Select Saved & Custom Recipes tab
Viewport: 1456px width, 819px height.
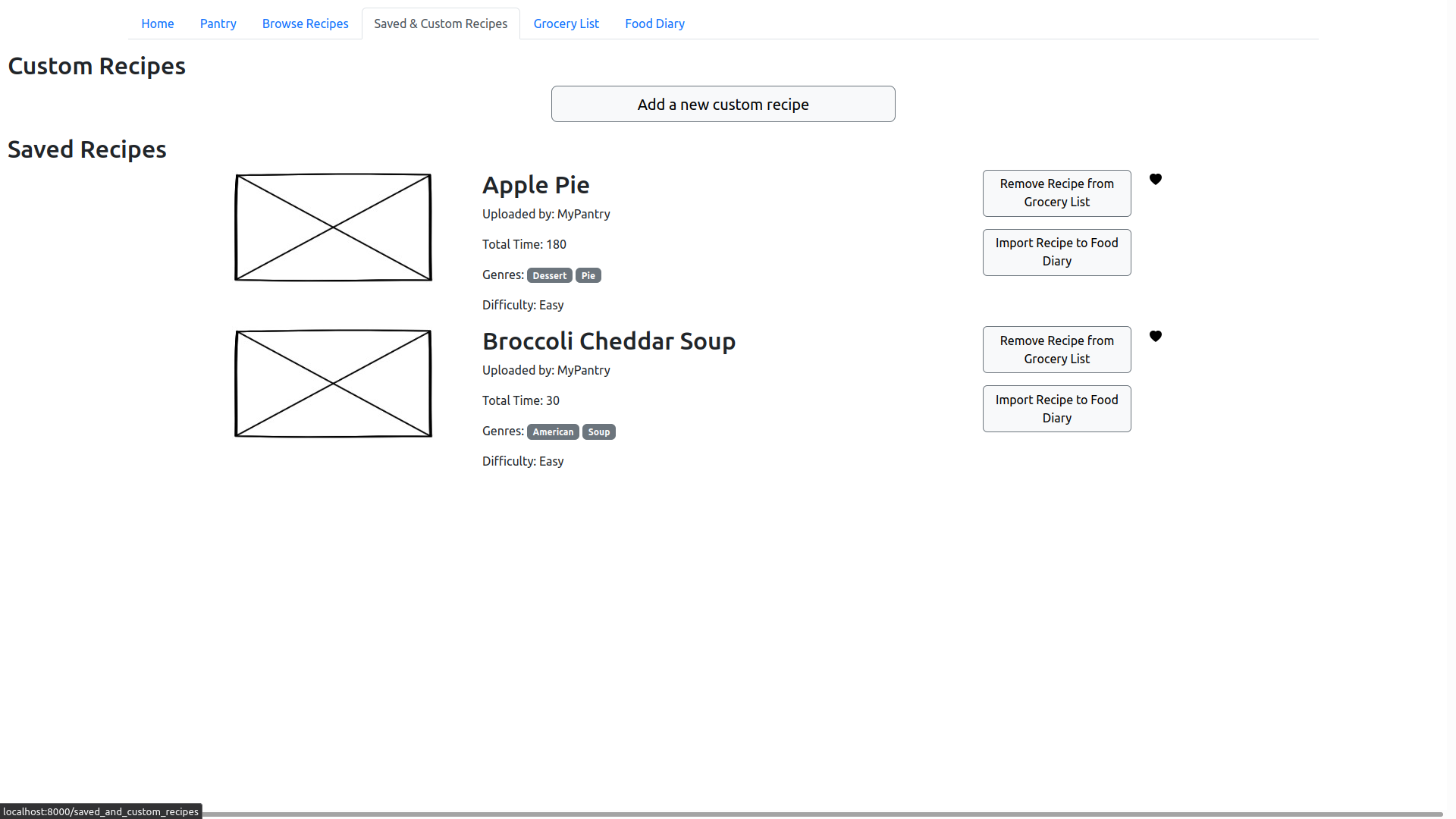click(x=441, y=24)
